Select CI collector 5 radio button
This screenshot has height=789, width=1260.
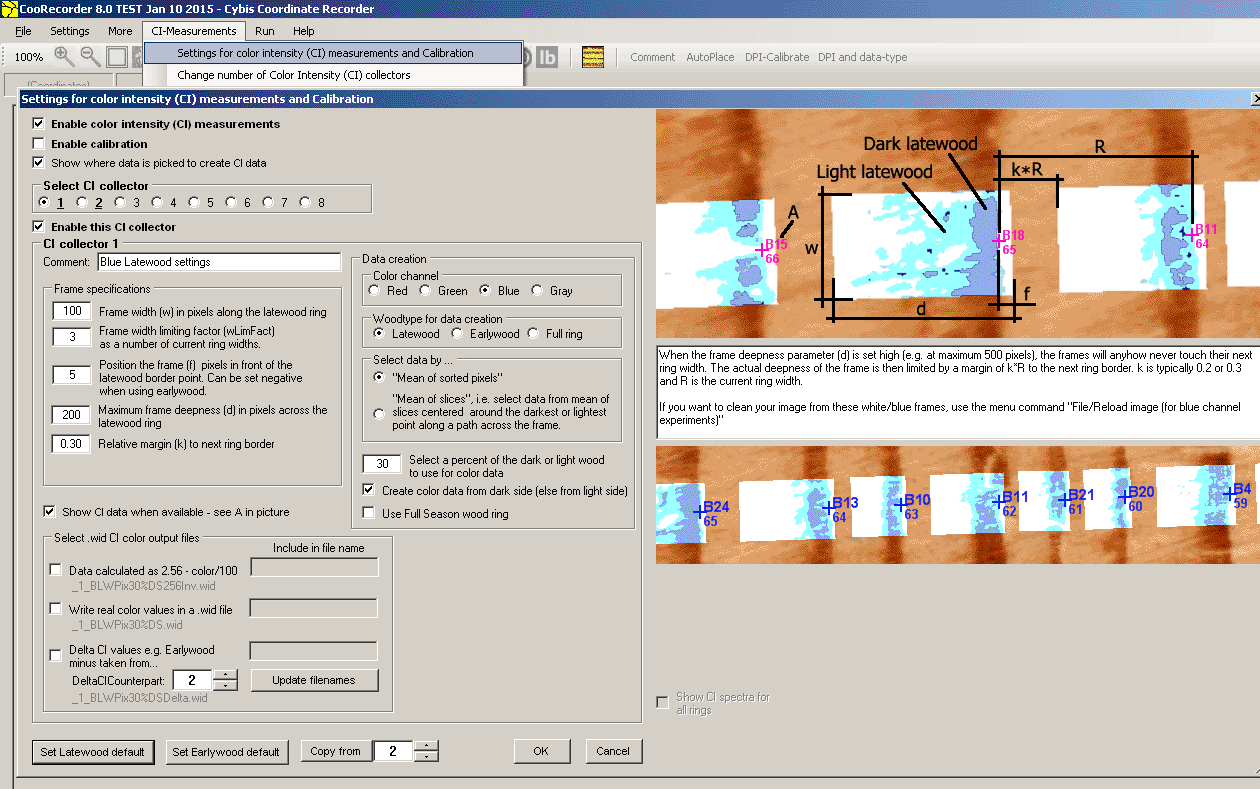[x=194, y=203]
